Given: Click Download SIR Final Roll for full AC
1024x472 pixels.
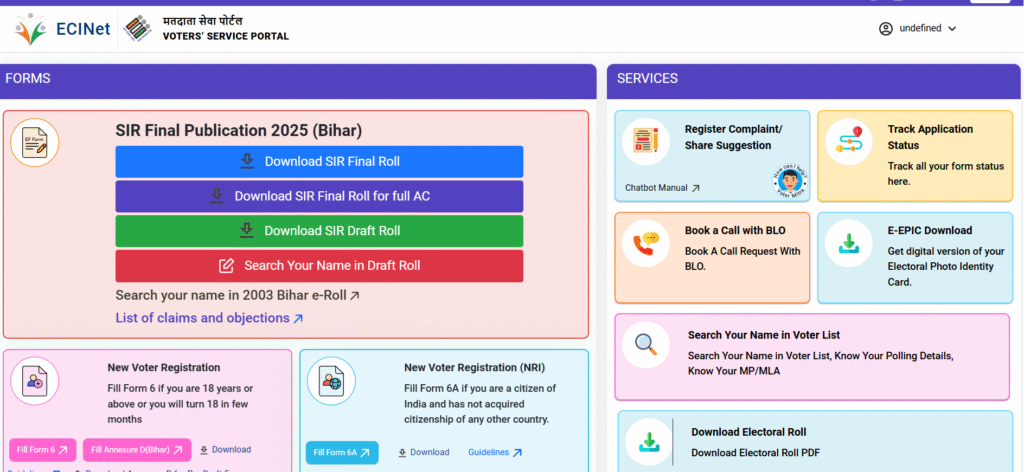Looking at the screenshot, I should pyautogui.click(x=319, y=197).
